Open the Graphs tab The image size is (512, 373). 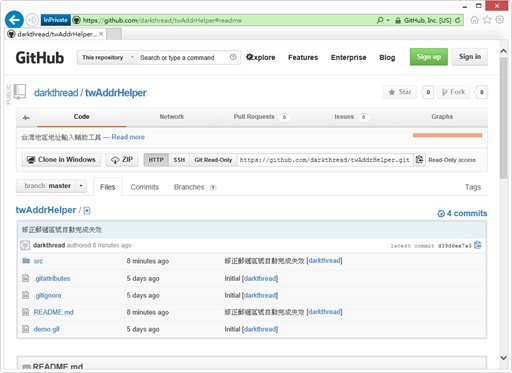click(x=442, y=117)
